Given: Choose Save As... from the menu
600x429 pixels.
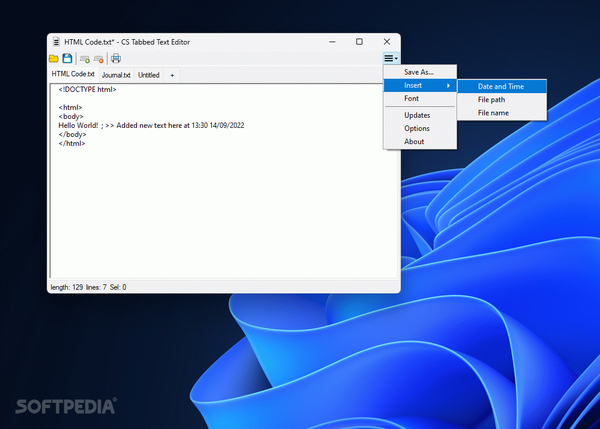Looking at the screenshot, I should [420, 72].
